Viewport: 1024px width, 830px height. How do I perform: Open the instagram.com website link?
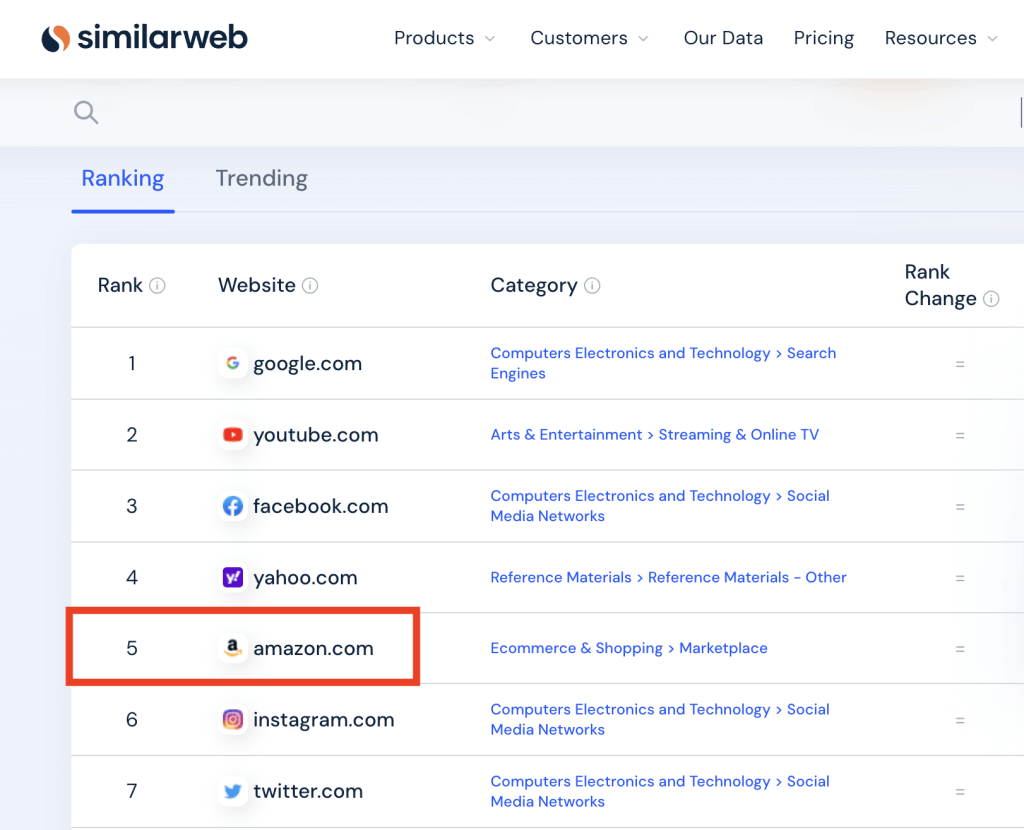pos(323,719)
